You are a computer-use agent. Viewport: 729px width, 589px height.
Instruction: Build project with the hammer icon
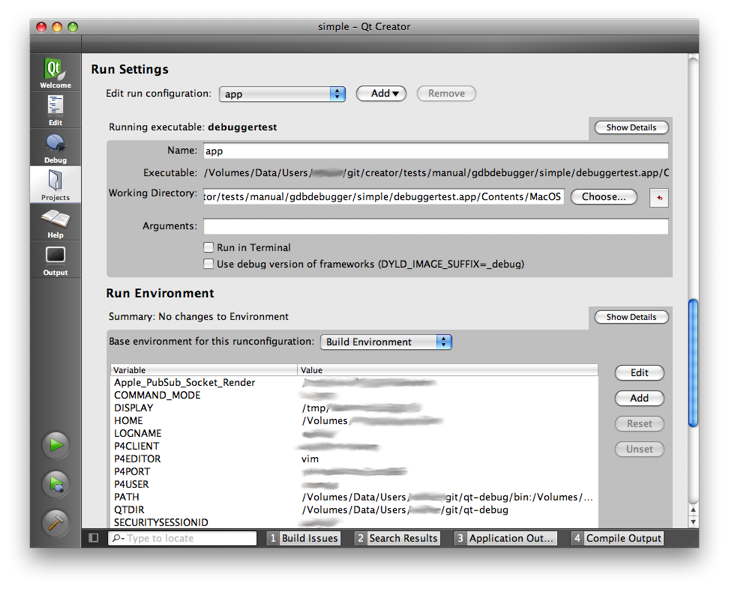click(x=56, y=523)
